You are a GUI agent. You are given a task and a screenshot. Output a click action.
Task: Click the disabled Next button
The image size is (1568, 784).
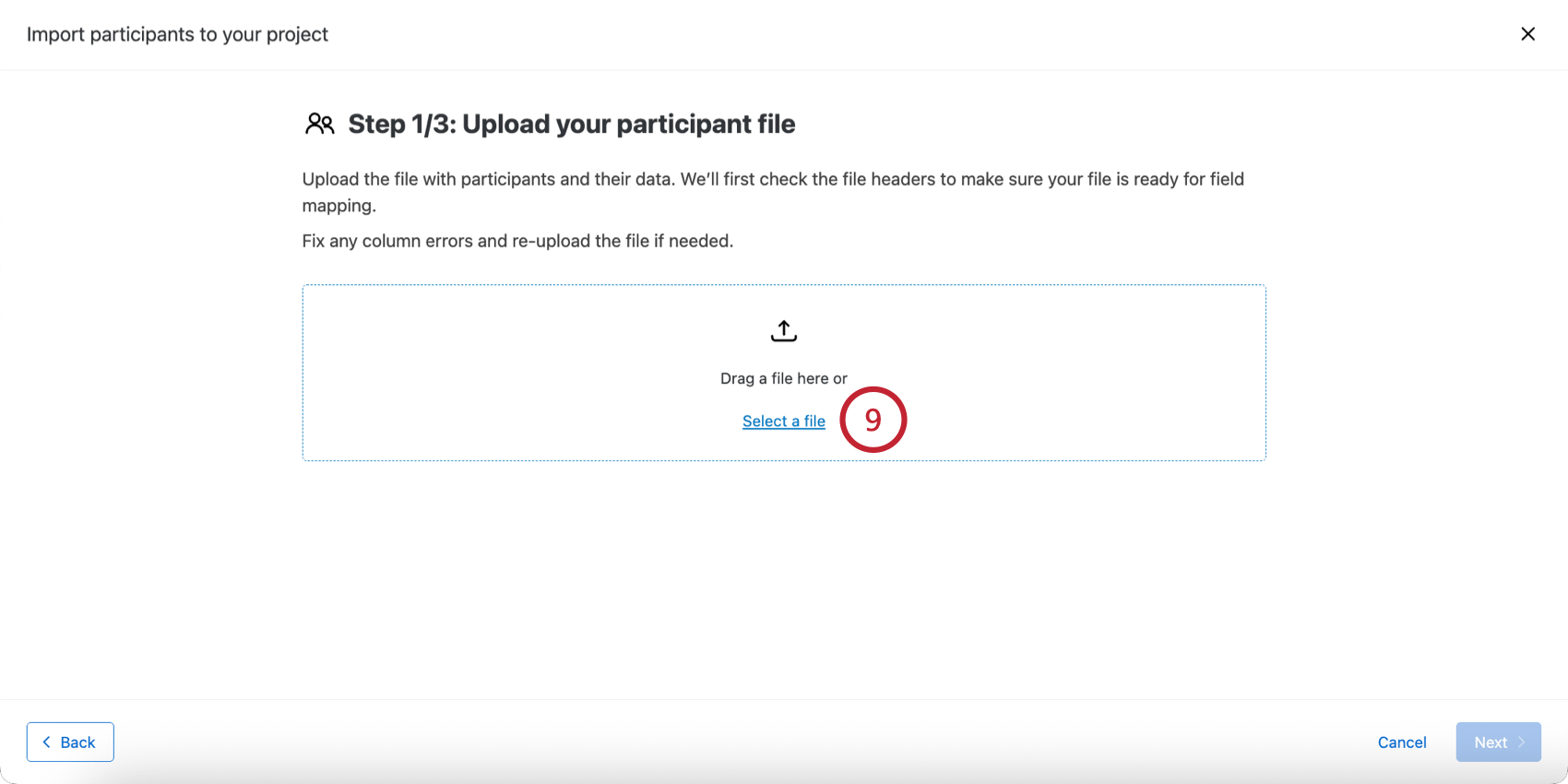tap(1497, 742)
